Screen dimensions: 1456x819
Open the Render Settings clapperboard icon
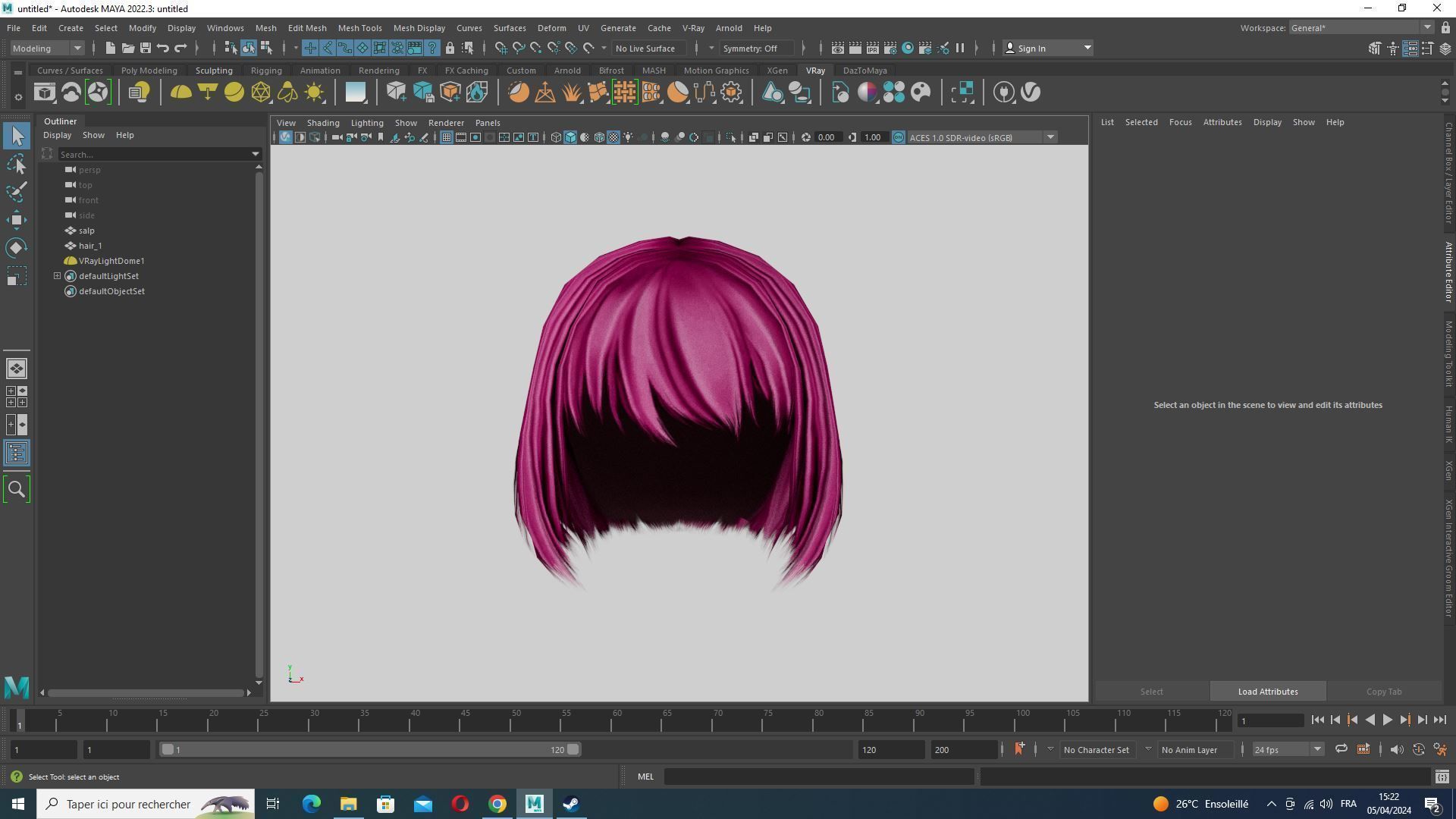[x=890, y=48]
